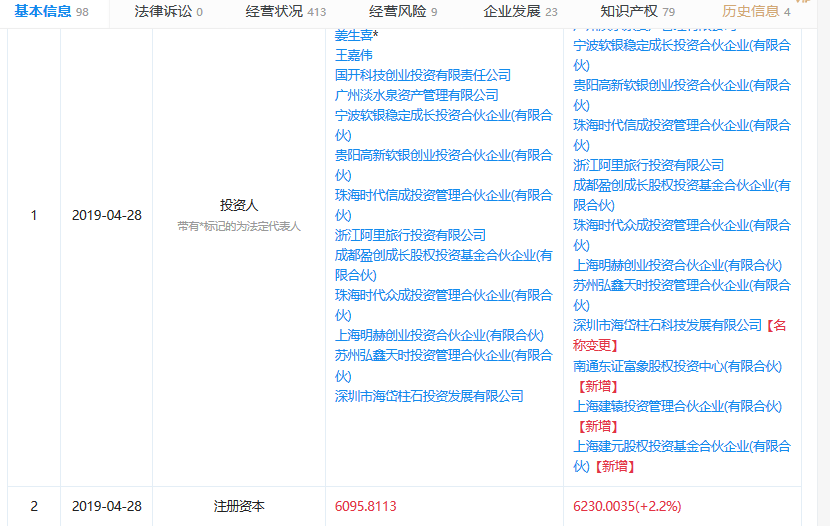Open 珠海时代众成投资管理合伙企业 in before-change column
Screen dimensions: 830x526
(x=444, y=305)
